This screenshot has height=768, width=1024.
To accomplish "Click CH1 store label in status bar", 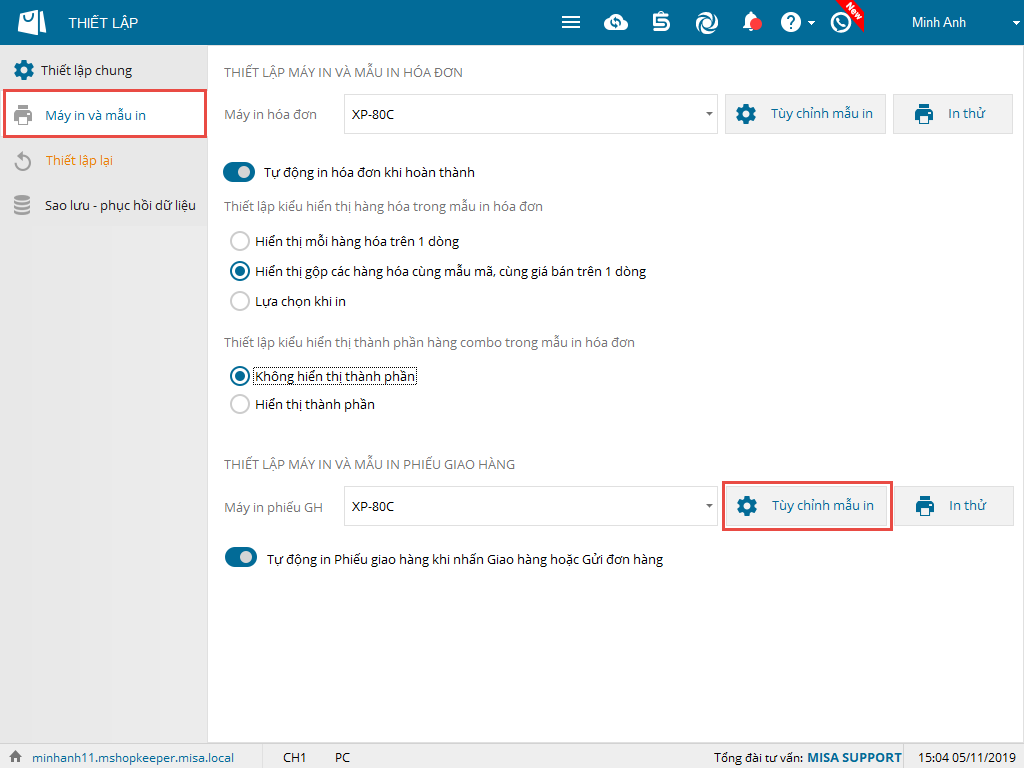I will pos(295,758).
